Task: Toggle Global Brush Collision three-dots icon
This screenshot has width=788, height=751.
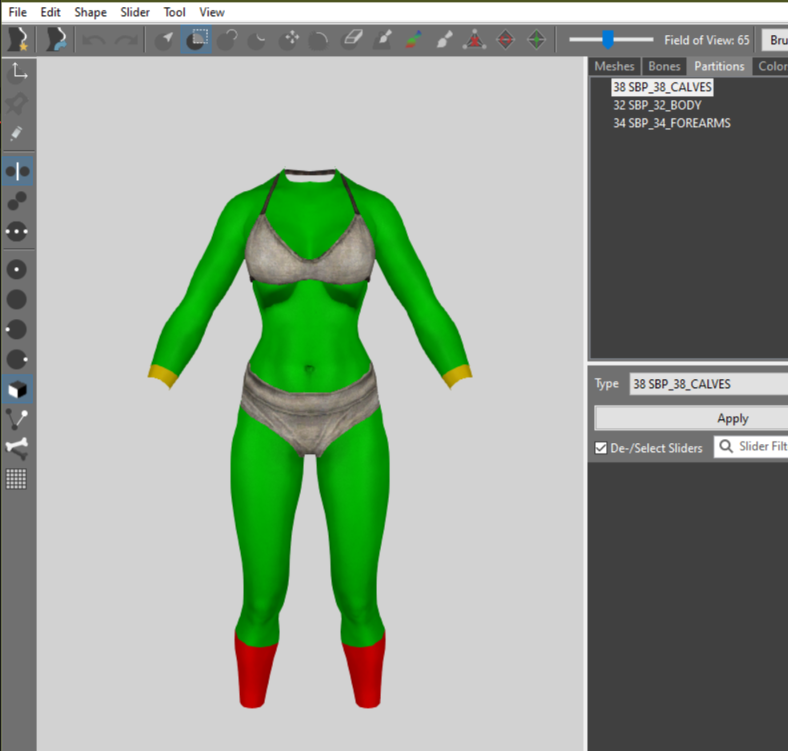Action: click(x=17, y=232)
